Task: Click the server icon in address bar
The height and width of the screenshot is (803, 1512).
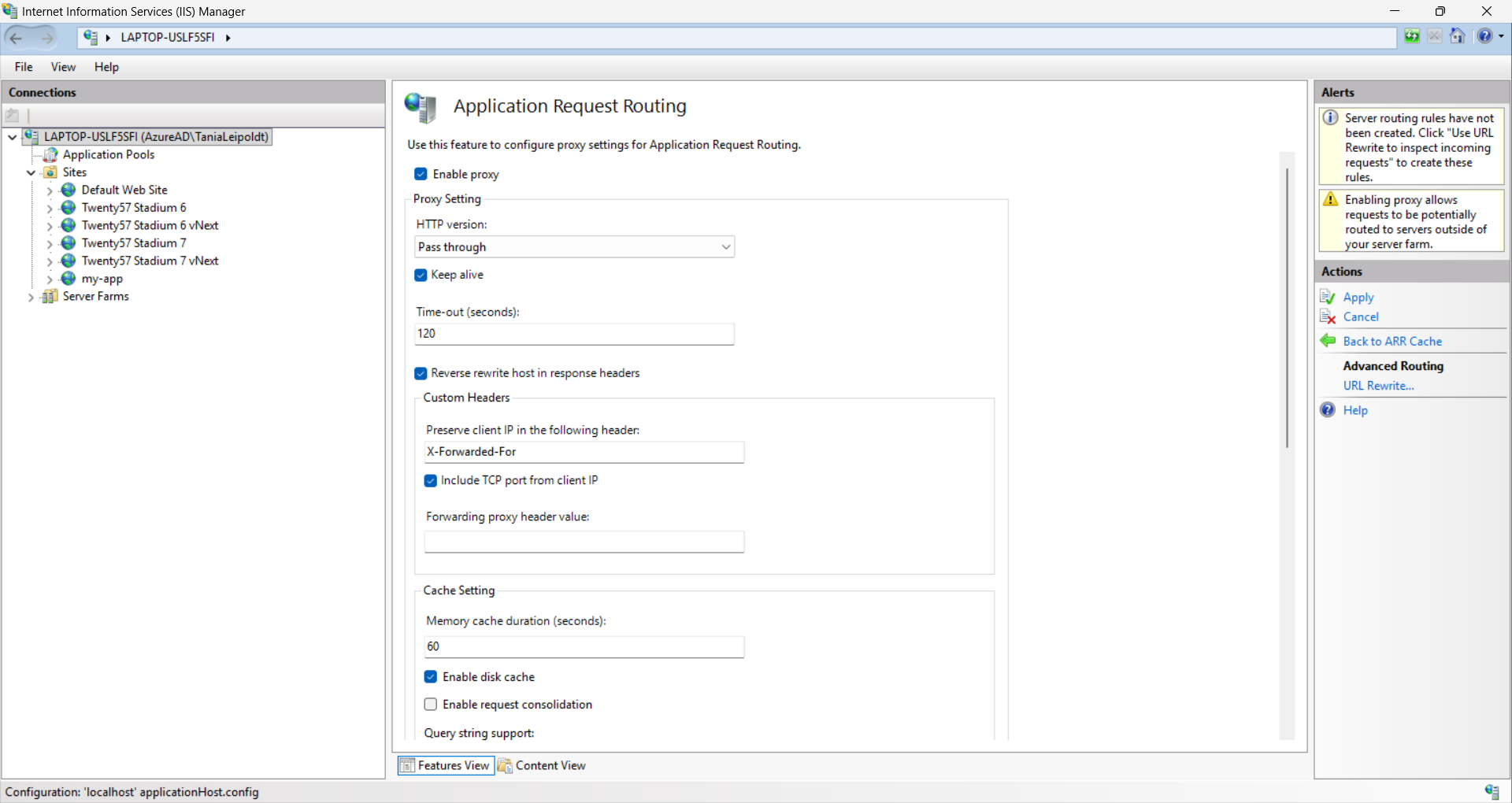Action: pyautogui.click(x=91, y=37)
